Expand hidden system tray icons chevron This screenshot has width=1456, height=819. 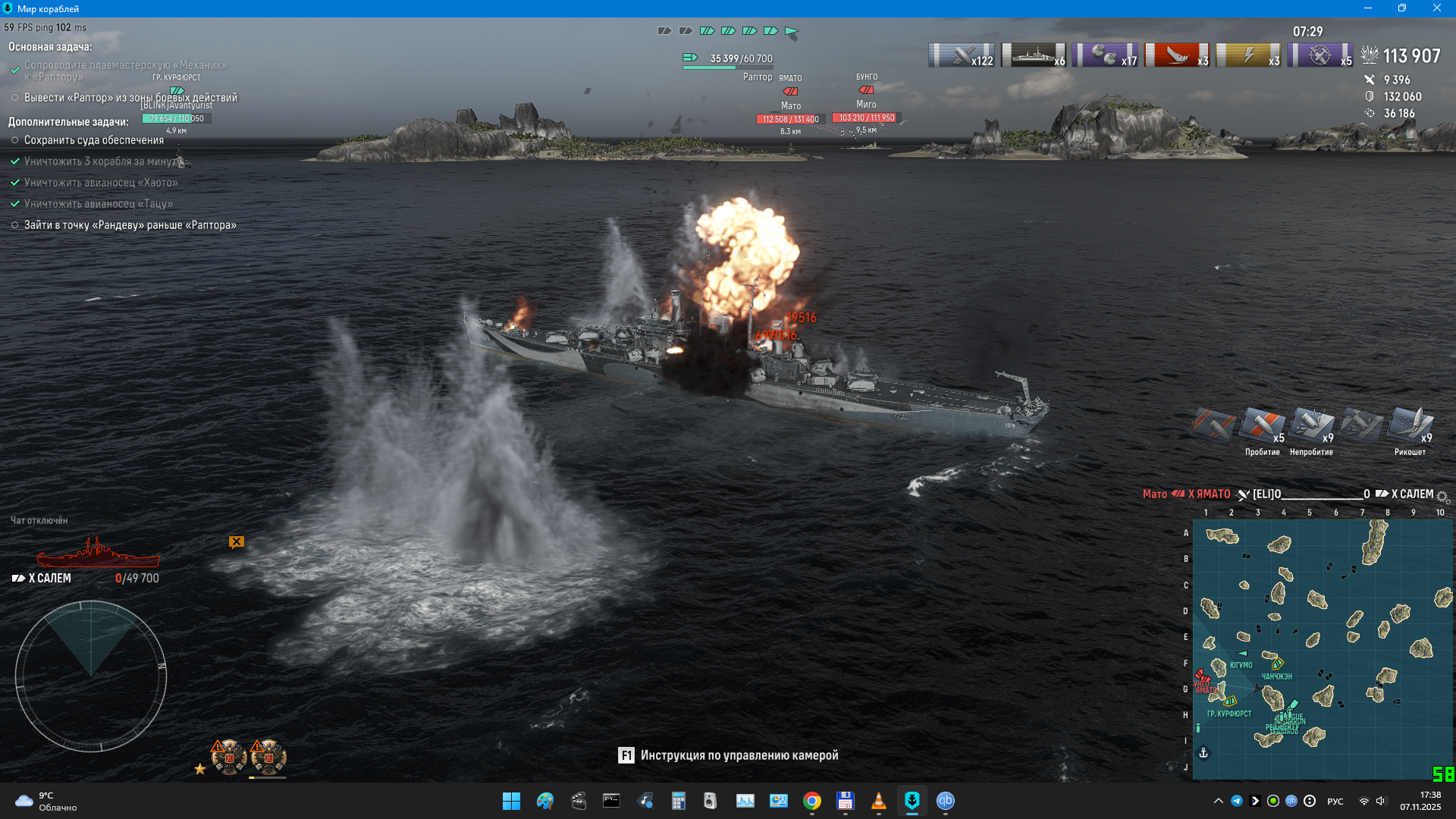point(1218,801)
